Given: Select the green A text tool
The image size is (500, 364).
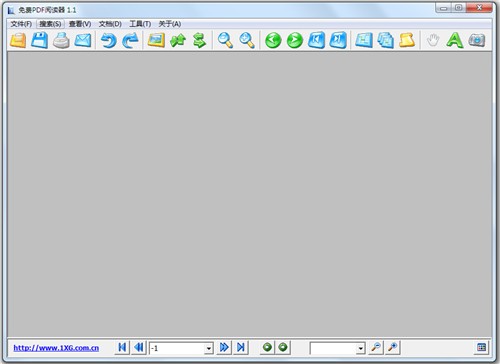Looking at the screenshot, I should (x=455, y=40).
